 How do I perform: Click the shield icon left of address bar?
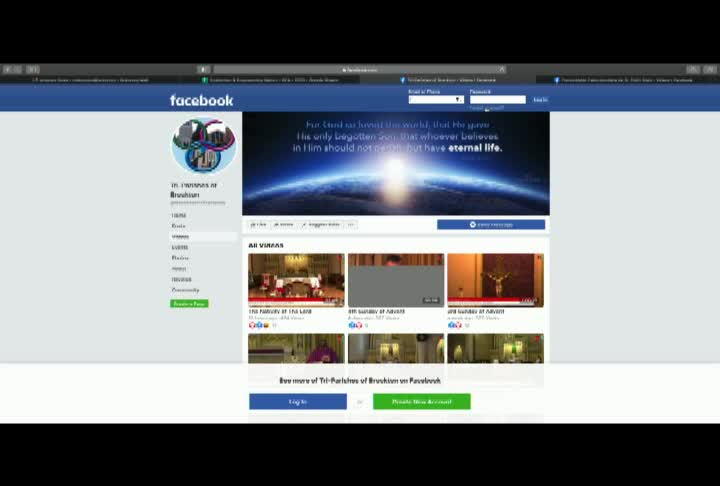click(203, 69)
